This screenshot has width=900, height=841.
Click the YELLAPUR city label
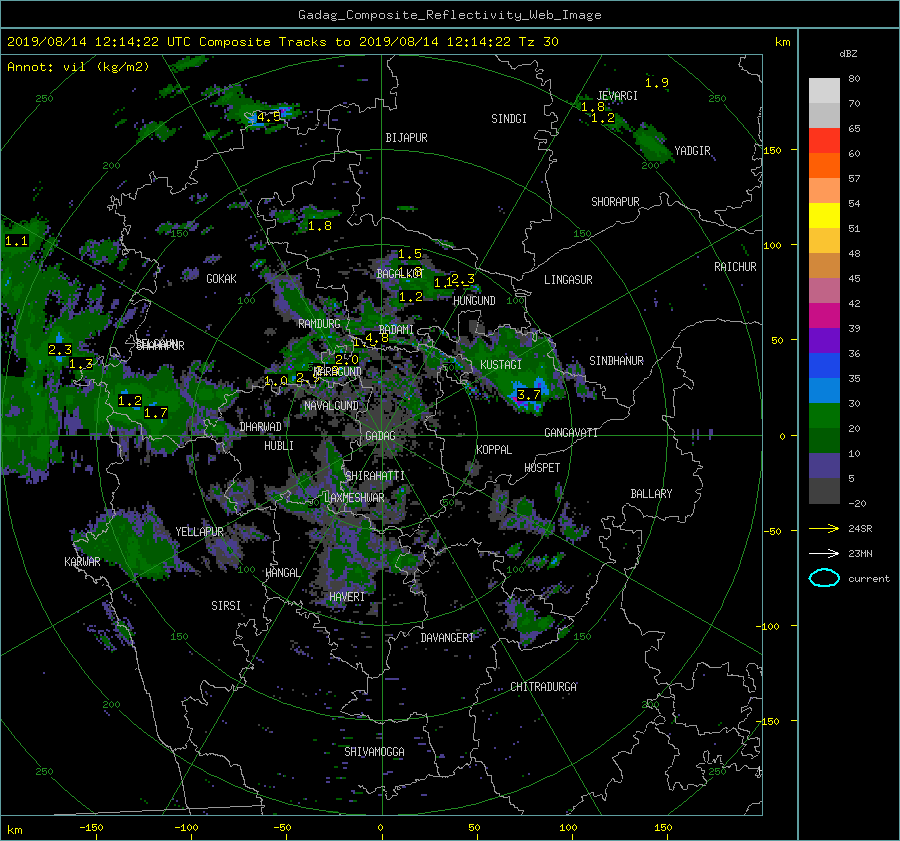point(199,532)
